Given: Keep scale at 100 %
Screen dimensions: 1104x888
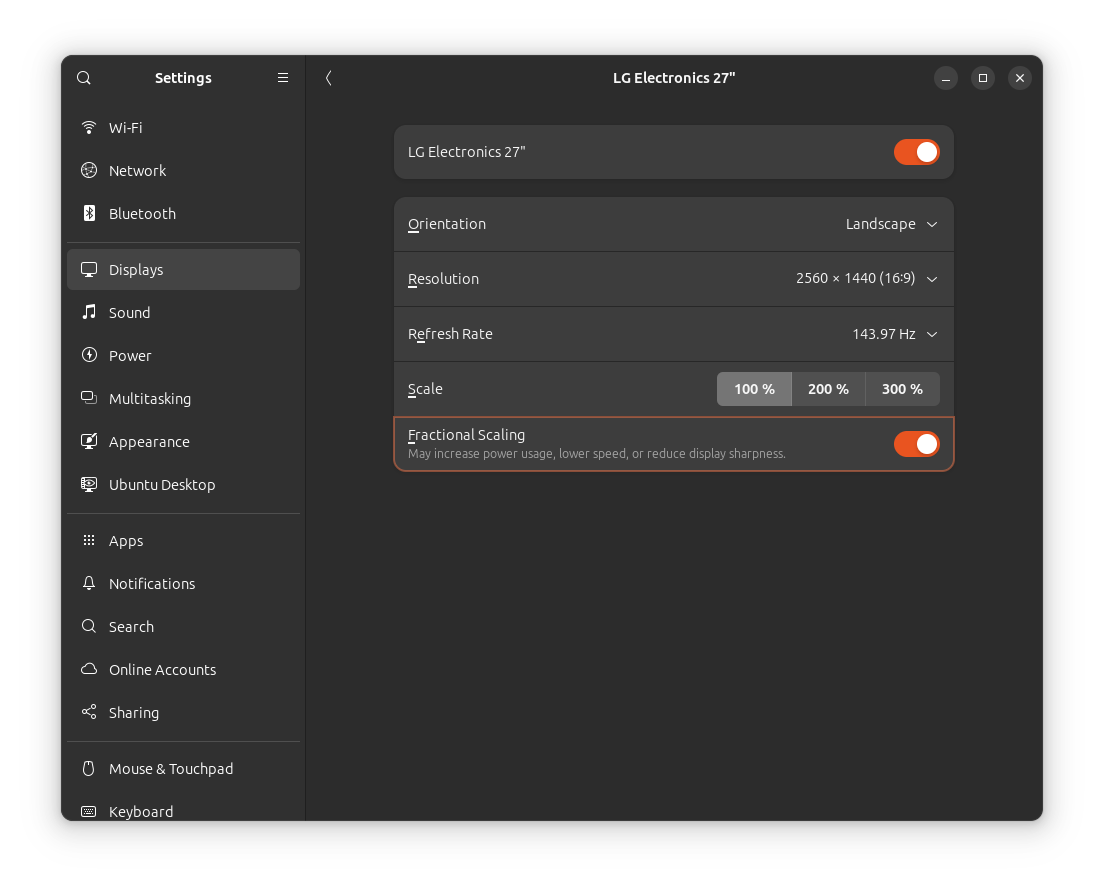Looking at the screenshot, I should (754, 389).
